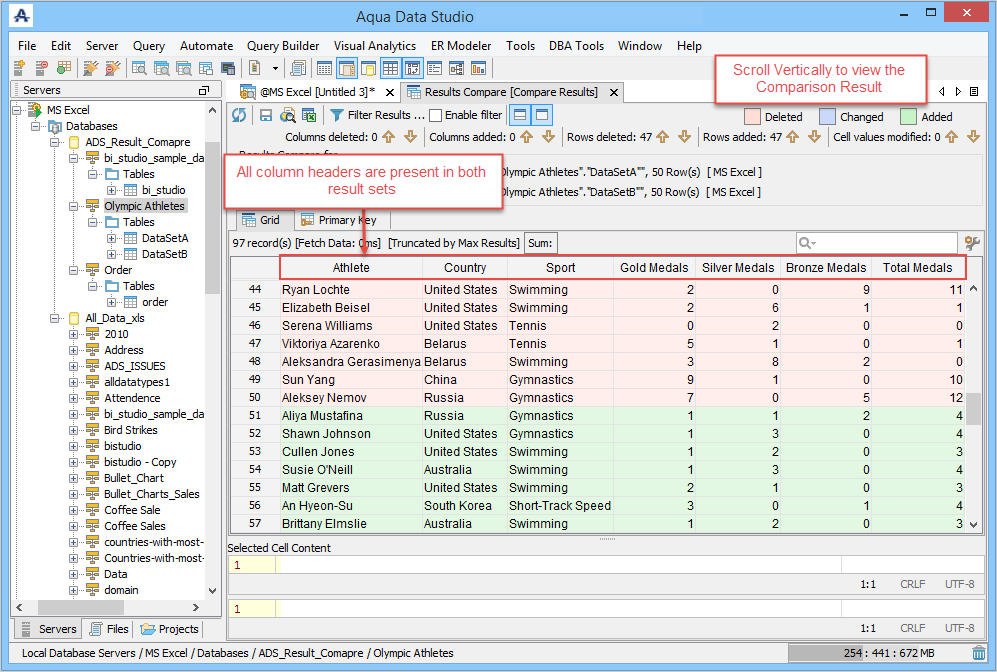Toggle the single pane view button
This screenshot has height=672, width=997.
click(541, 115)
